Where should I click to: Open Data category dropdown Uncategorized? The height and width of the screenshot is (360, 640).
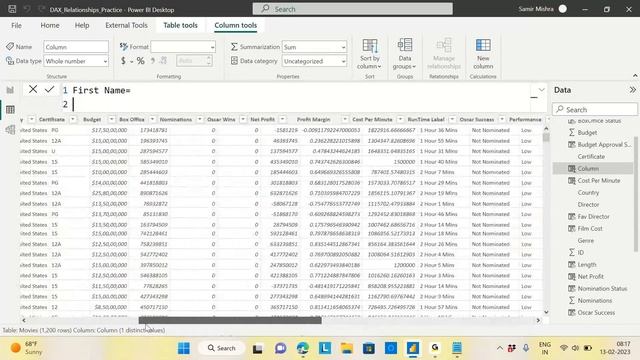(x=314, y=61)
